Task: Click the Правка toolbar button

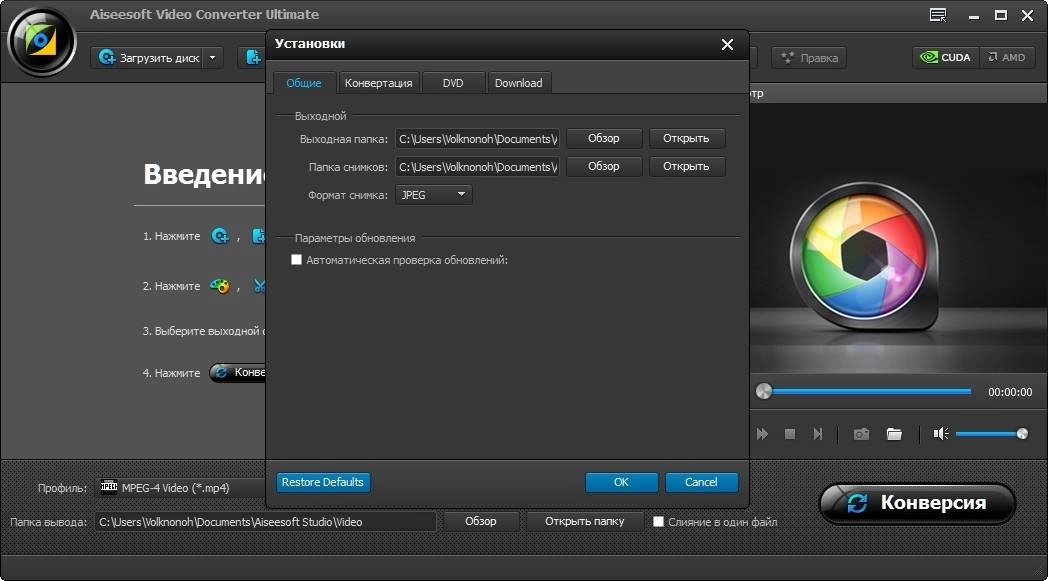Action: pyautogui.click(x=809, y=58)
